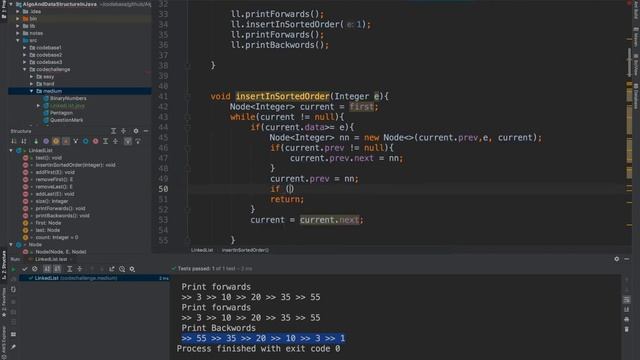Expand the .idea folder
The height and width of the screenshot is (360, 640).
point(18,11)
